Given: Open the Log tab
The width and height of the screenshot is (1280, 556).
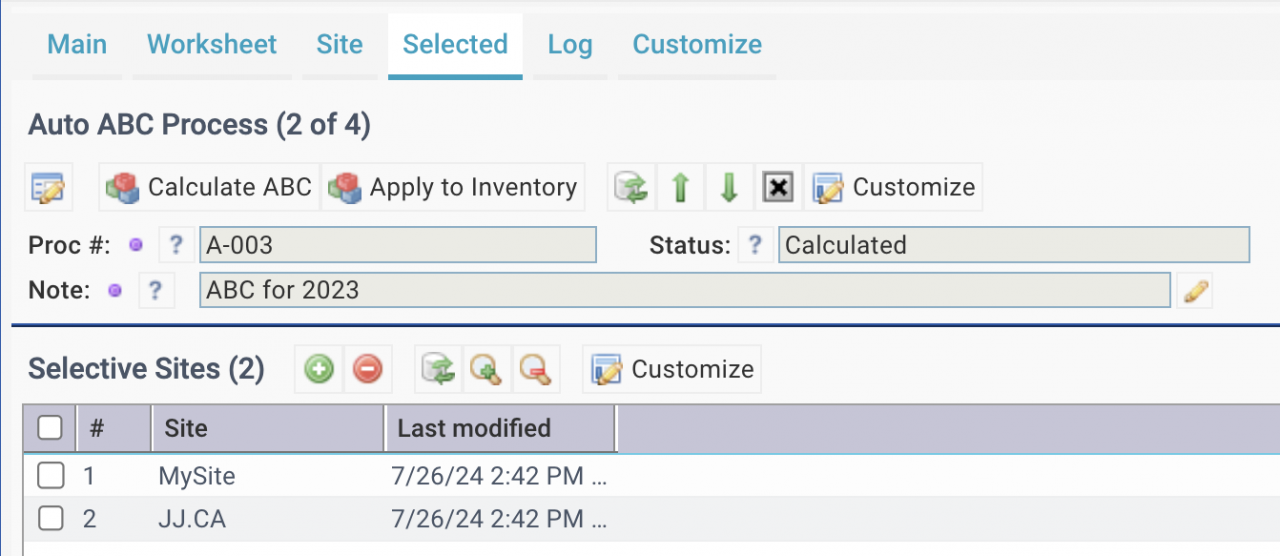Looking at the screenshot, I should click(x=570, y=45).
